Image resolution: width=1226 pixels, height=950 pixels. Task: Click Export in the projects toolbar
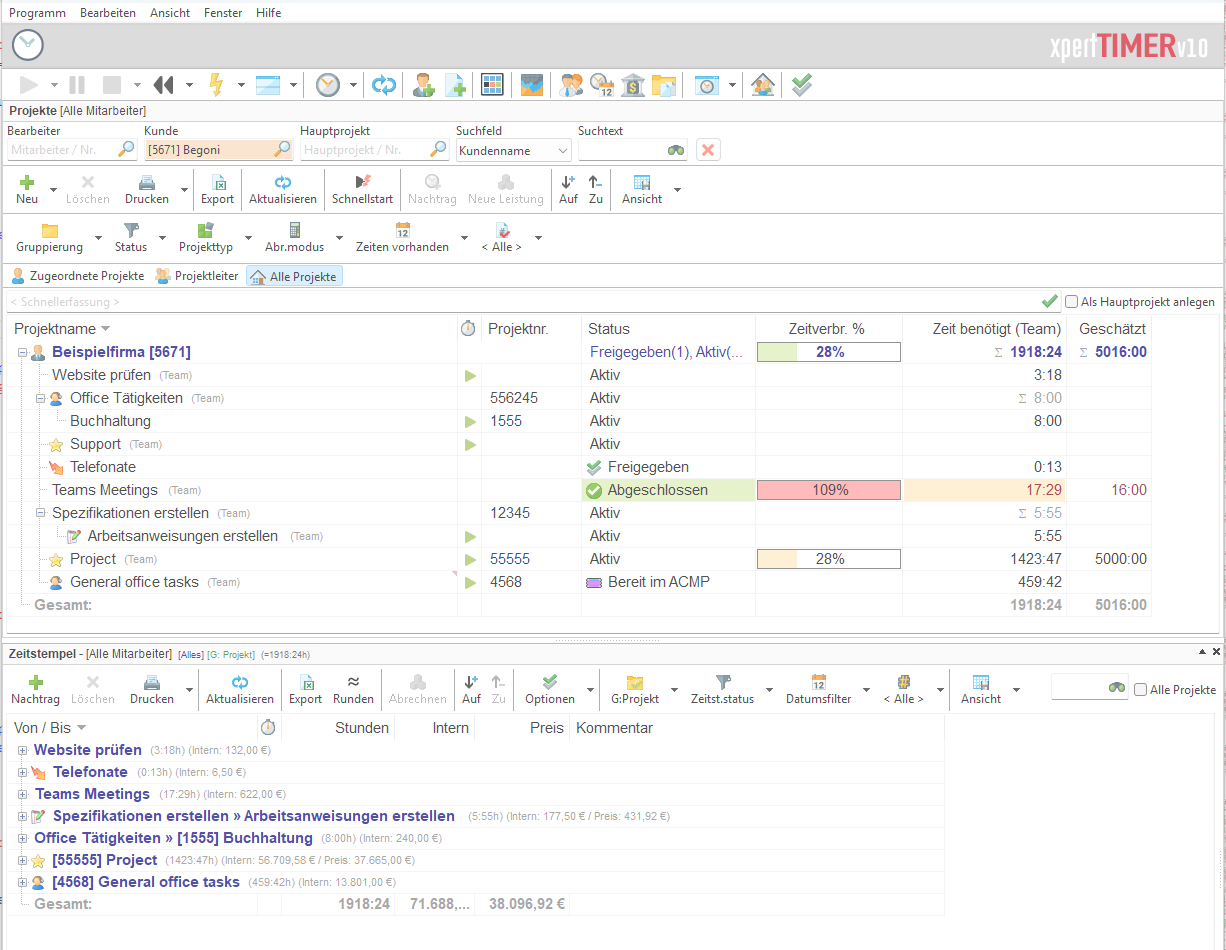[x=218, y=189]
